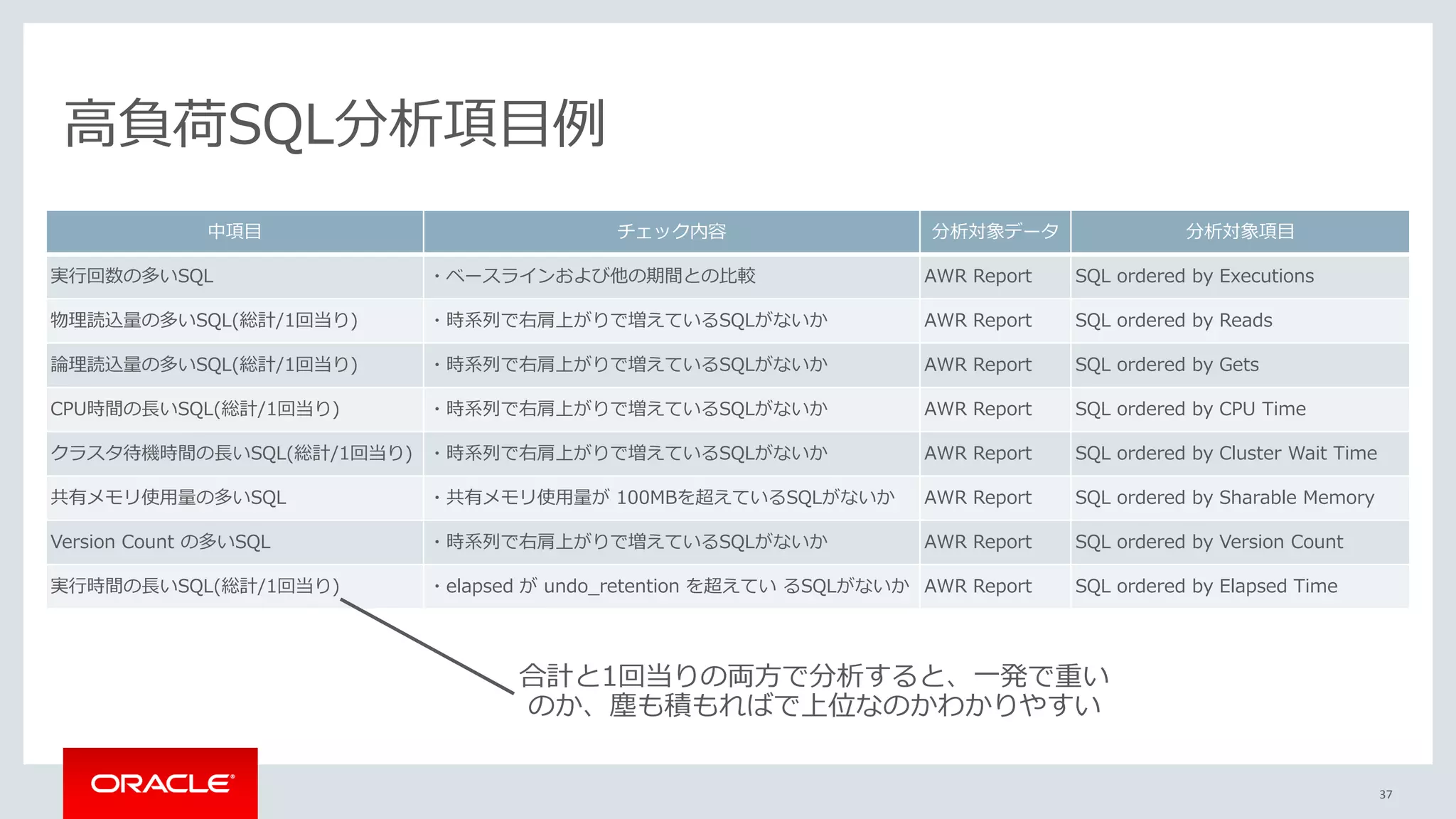This screenshot has width=1456, height=819.
Task: Select the cell 共有メモリ使用量の多いSQL
Action: 235,498
